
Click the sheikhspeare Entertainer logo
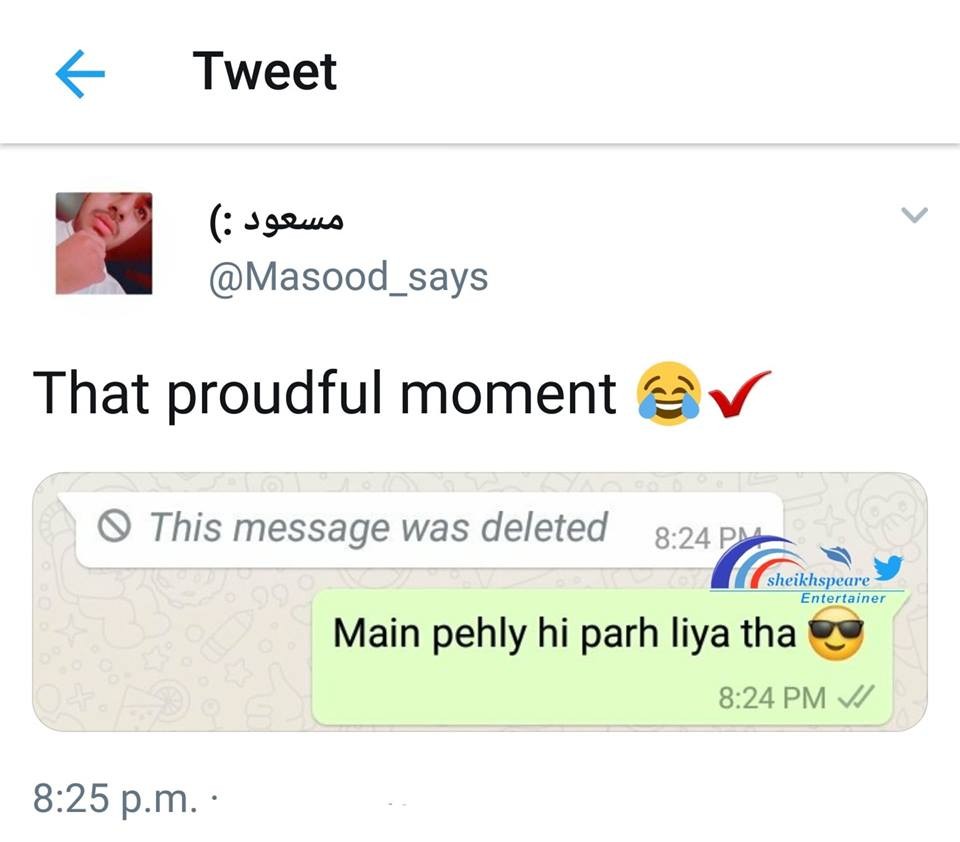[807, 571]
